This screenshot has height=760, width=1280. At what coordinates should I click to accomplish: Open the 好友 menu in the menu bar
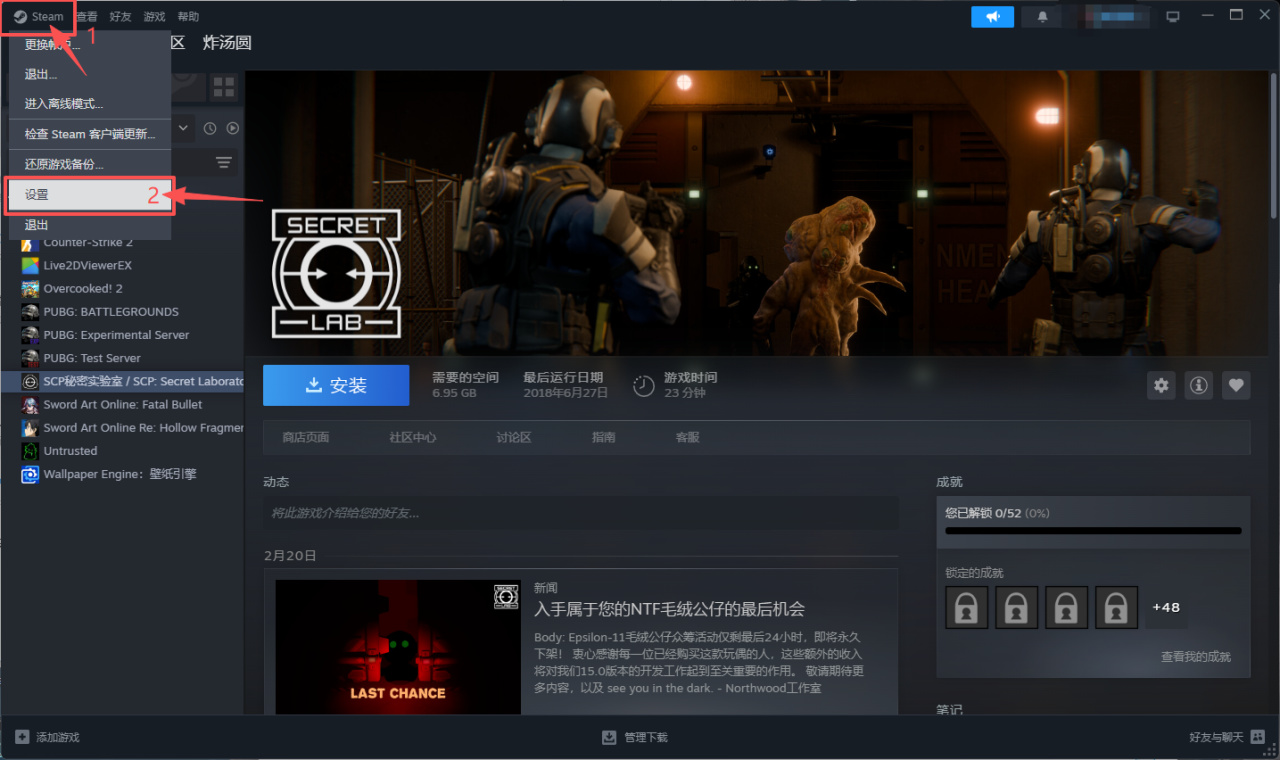pyautogui.click(x=120, y=17)
